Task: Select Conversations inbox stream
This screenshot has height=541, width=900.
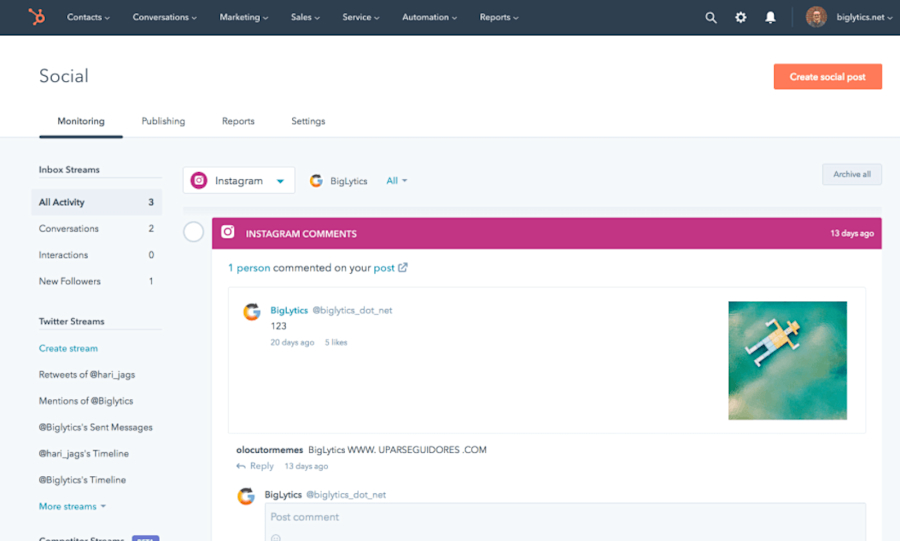Action: (x=96, y=228)
